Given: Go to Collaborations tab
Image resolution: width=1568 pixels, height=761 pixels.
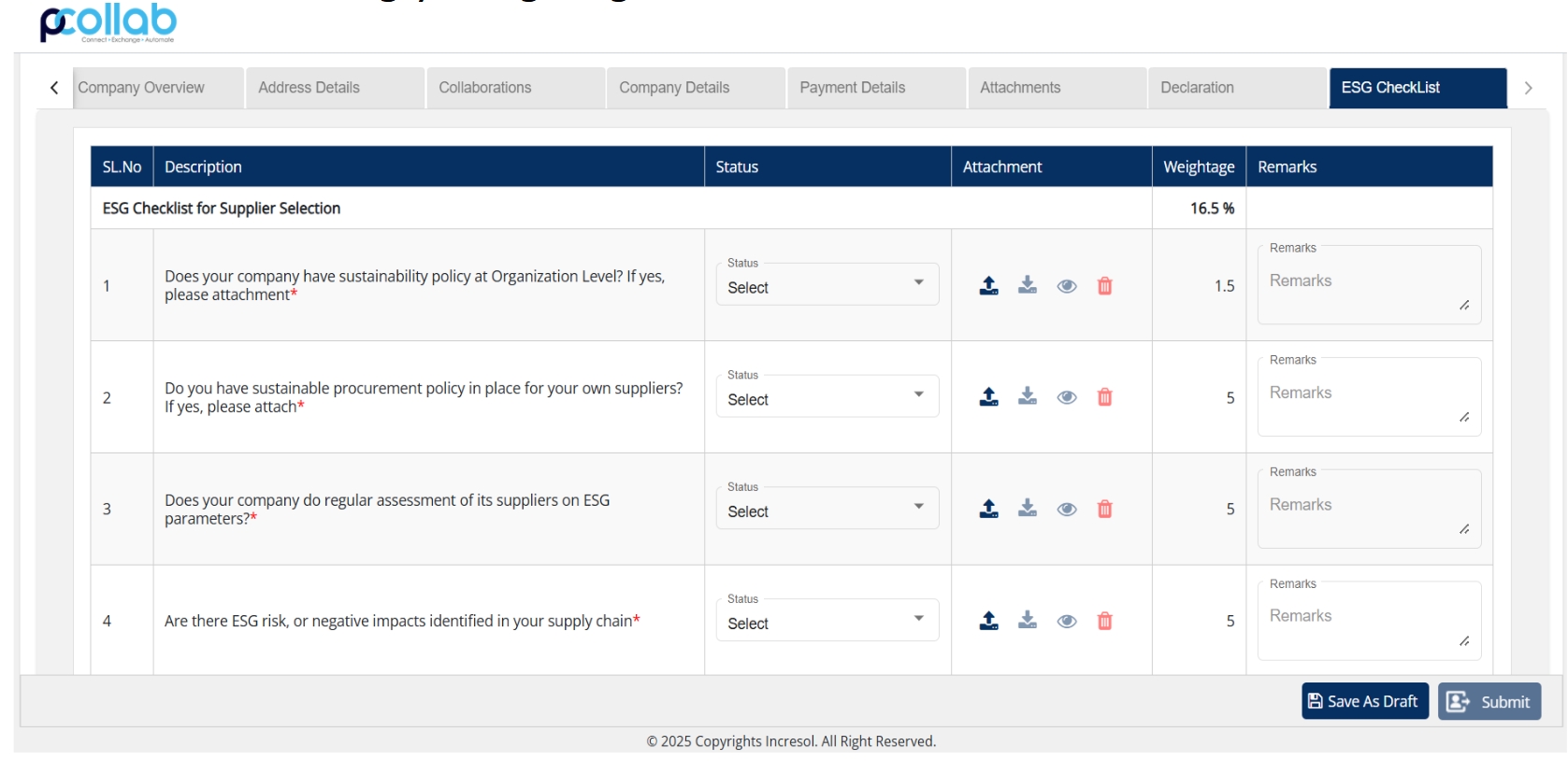Looking at the screenshot, I should (516, 88).
